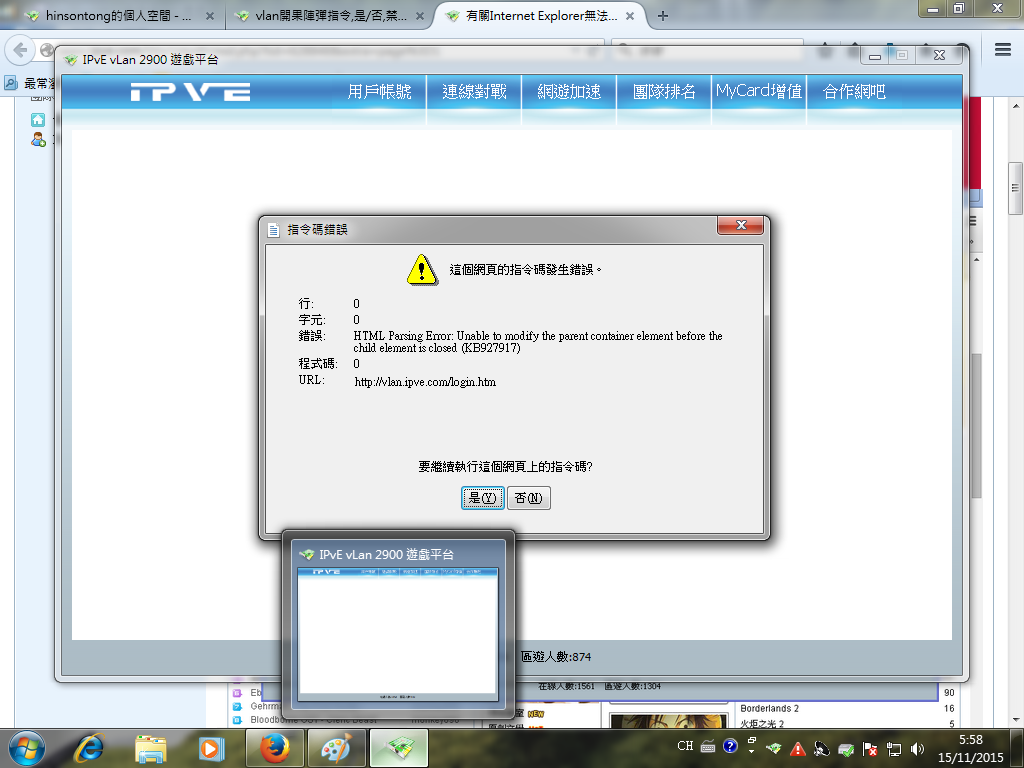1024x768 pixels.
Task: Click the Borderlands 2 list entry
Action: (769, 708)
